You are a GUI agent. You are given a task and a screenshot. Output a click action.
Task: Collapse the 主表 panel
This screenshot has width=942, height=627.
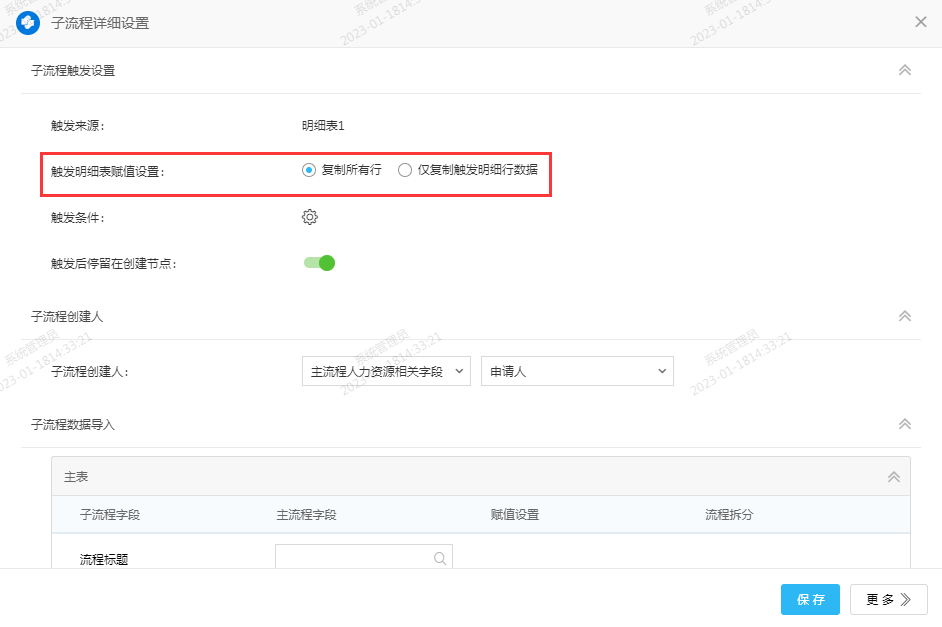coord(894,477)
